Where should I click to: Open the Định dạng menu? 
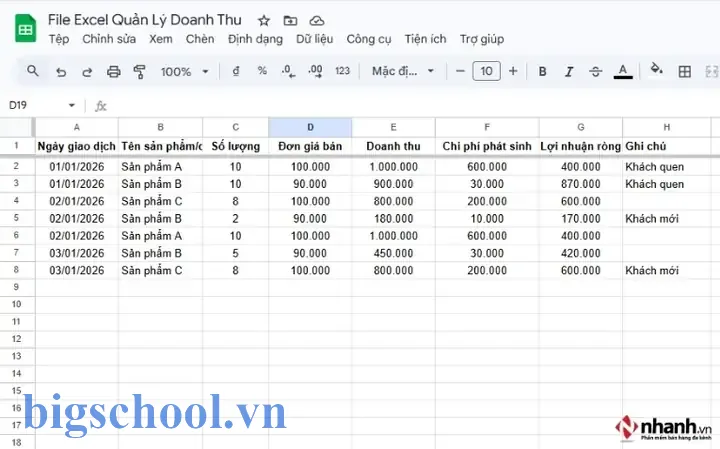255,39
